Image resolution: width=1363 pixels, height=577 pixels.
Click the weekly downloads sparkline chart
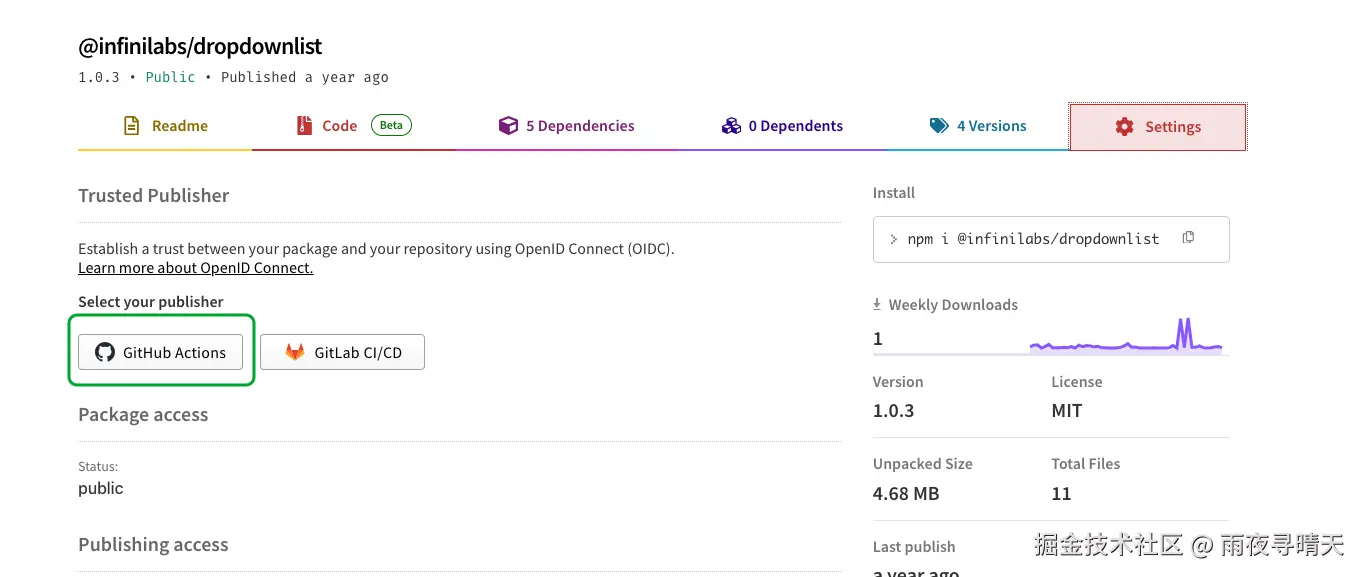click(x=1125, y=338)
